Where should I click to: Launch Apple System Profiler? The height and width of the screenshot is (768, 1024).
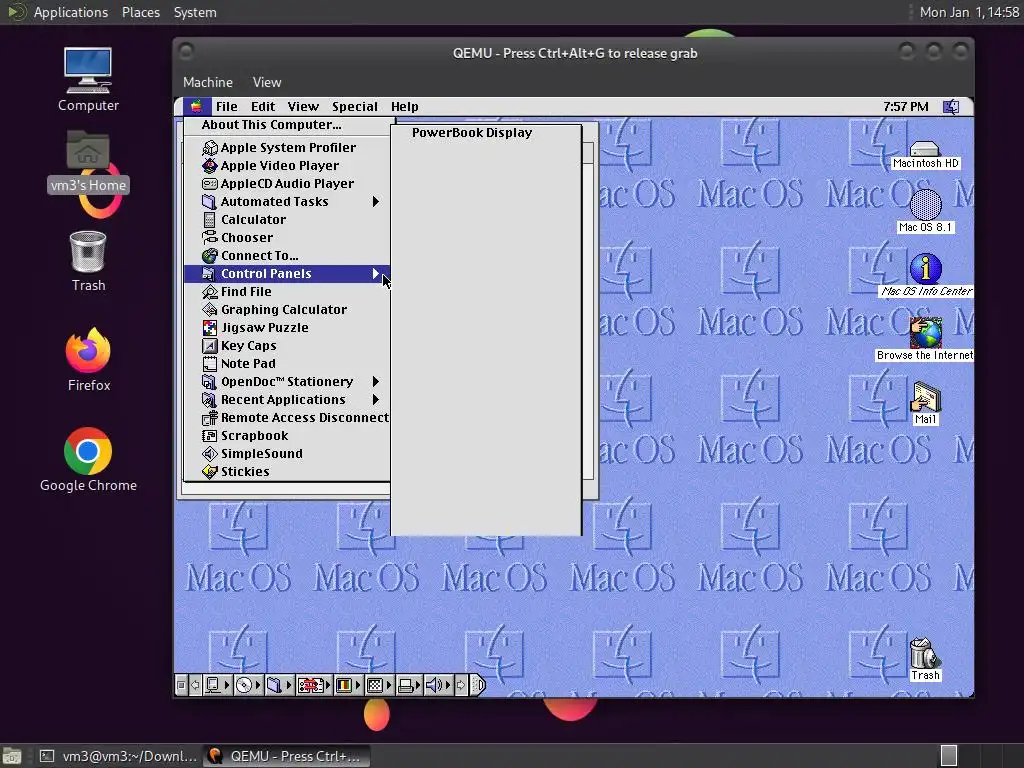click(x=286, y=148)
